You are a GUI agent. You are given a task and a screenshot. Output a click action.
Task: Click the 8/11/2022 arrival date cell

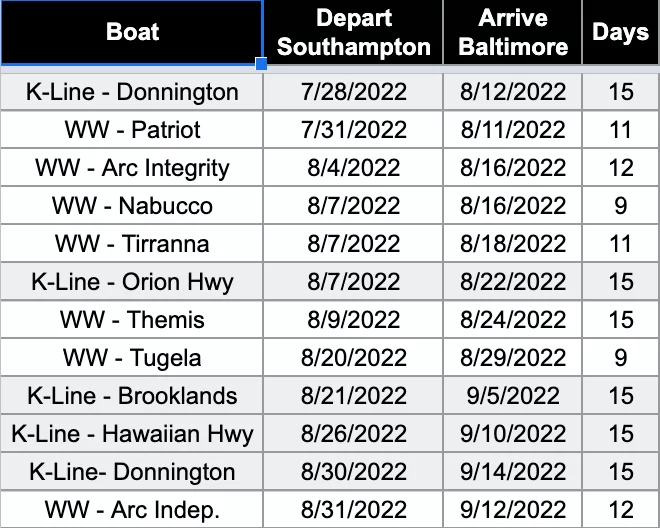(513, 130)
